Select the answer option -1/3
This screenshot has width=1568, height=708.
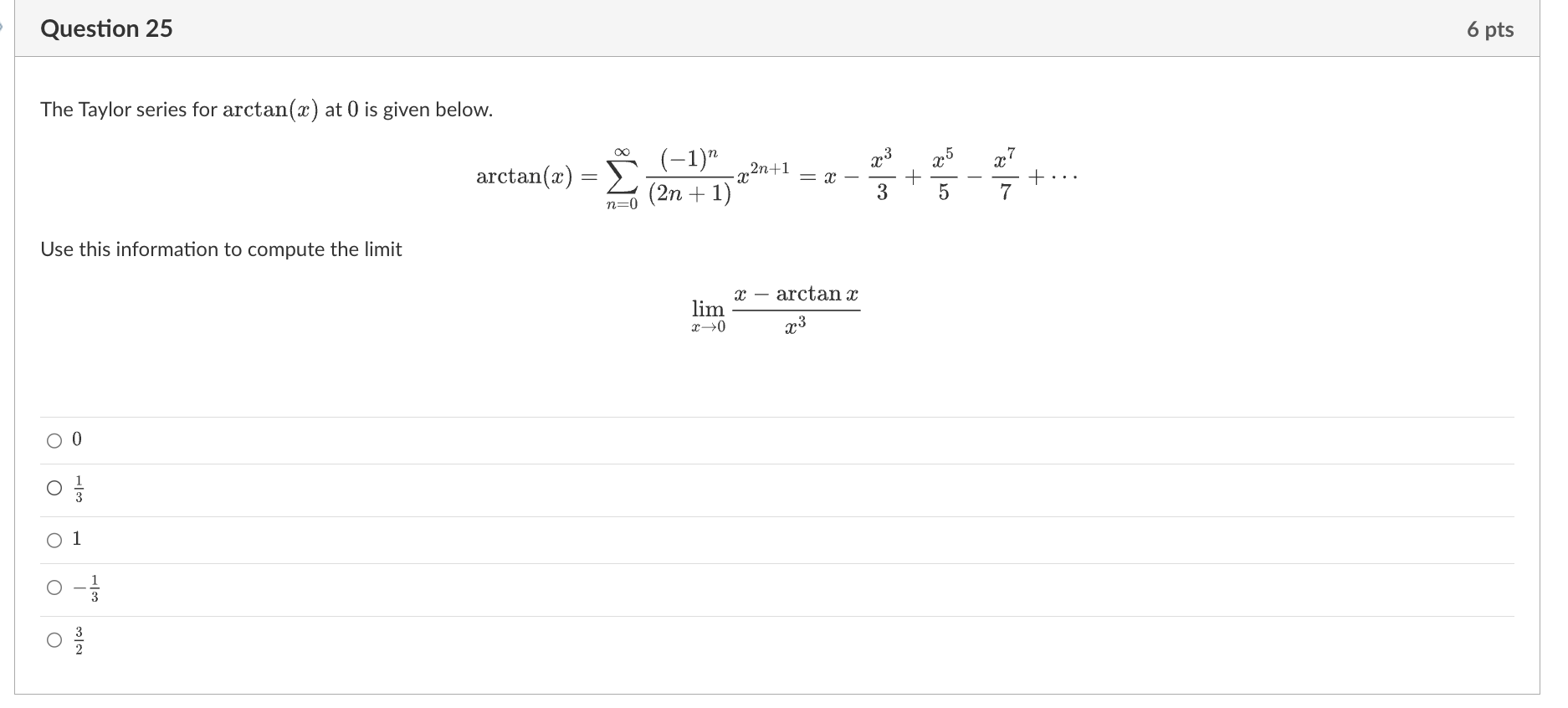pos(54,587)
